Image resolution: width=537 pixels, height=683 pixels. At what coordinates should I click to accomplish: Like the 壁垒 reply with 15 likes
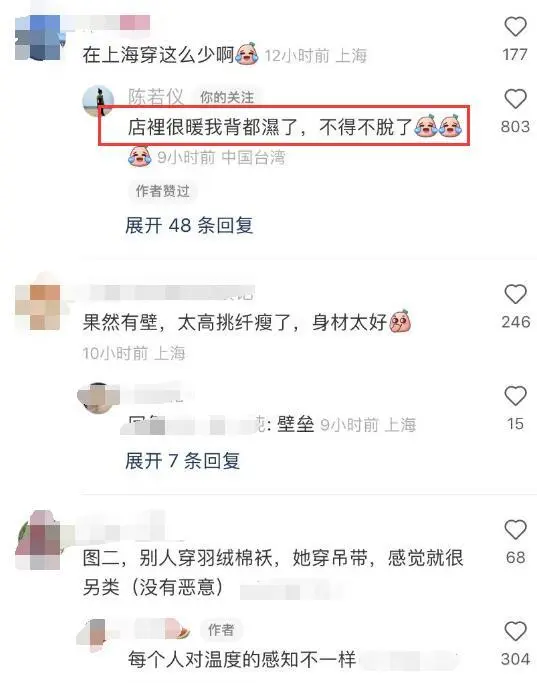tap(515, 396)
